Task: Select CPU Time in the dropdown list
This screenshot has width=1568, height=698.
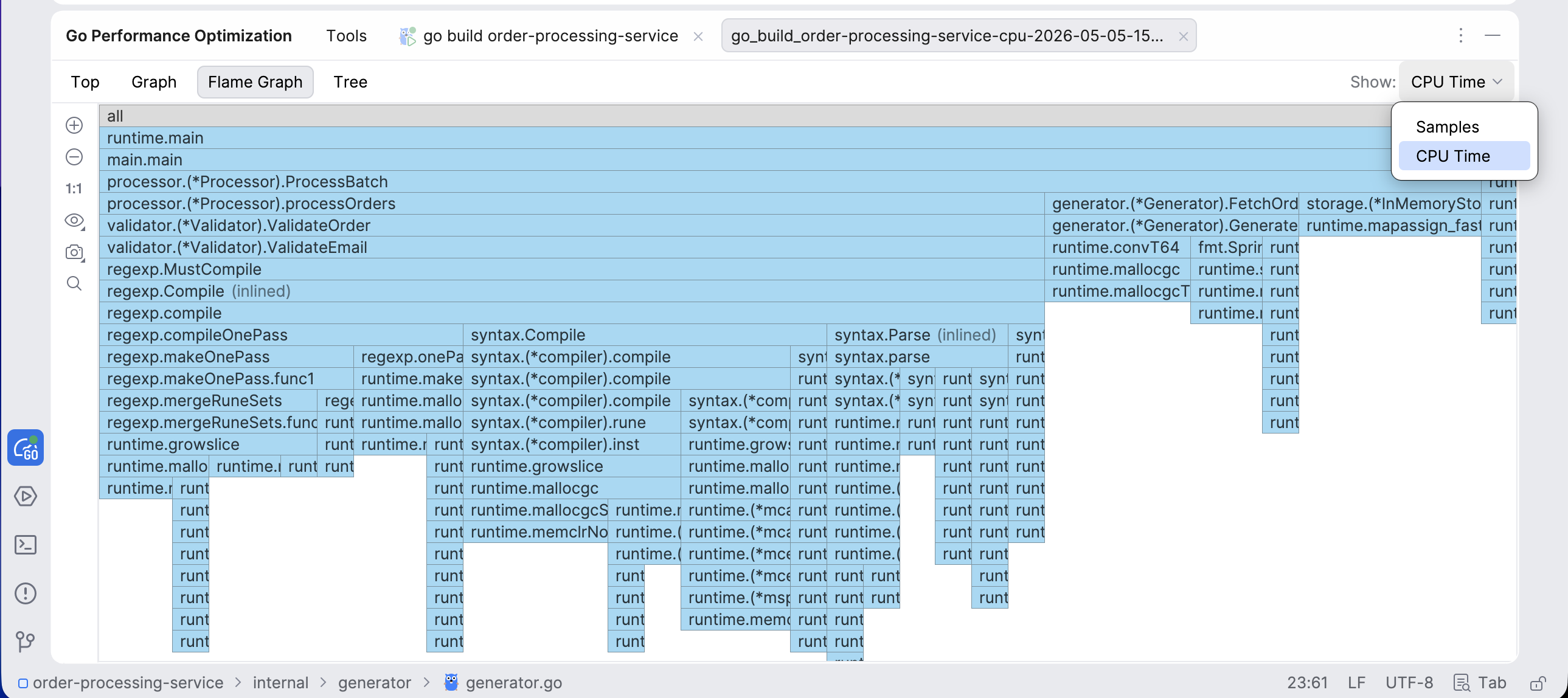Action: 1464,156
